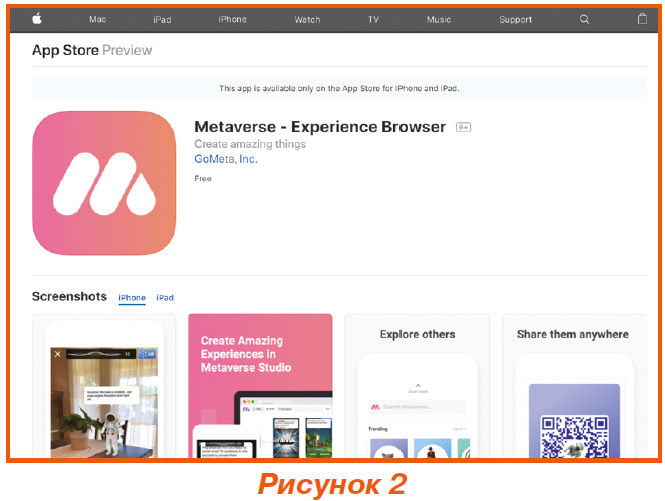Image resolution: width=665 pixels, height=501 pixels.
Task: Click the Create amazing things subtitle
Action: click(250, 144)
